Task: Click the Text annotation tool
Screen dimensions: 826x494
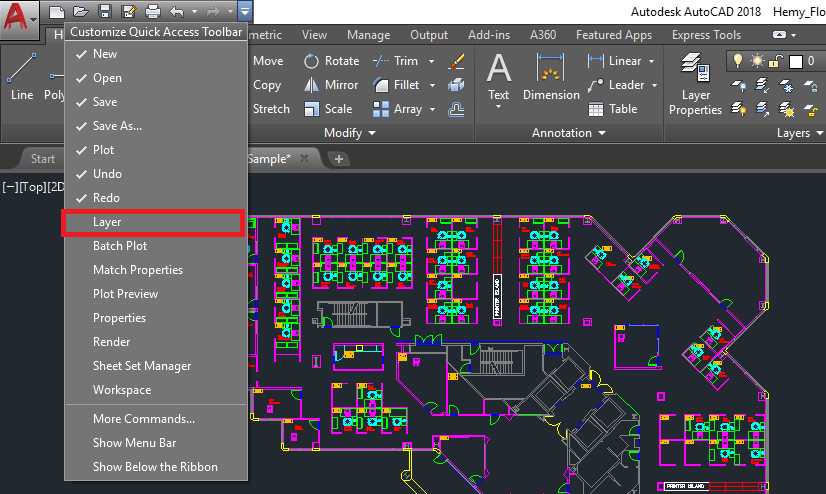Action: tap(498, 78)
